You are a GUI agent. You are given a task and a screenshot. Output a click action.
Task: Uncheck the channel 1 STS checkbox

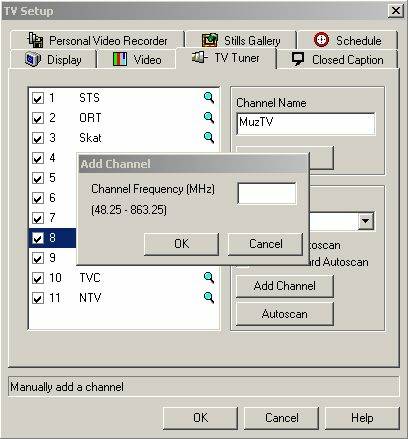[x=38, y=98]
